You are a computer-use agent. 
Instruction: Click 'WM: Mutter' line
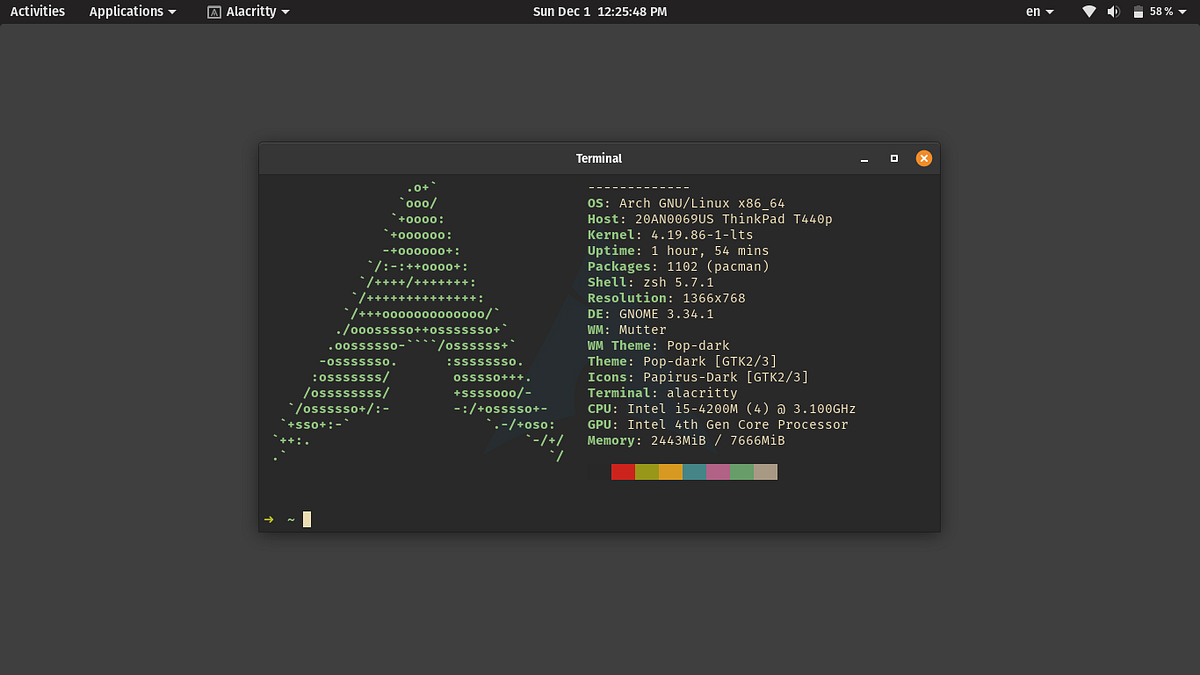pos(627,330)
